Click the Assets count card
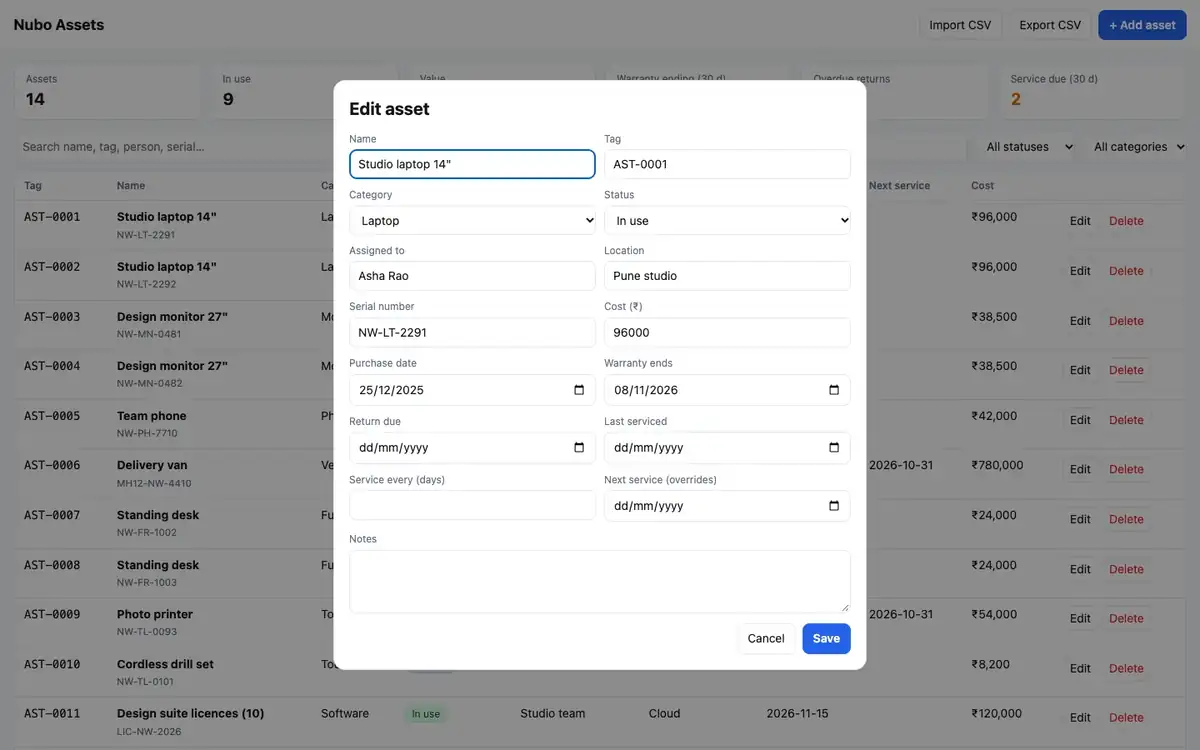 point(108,91)
